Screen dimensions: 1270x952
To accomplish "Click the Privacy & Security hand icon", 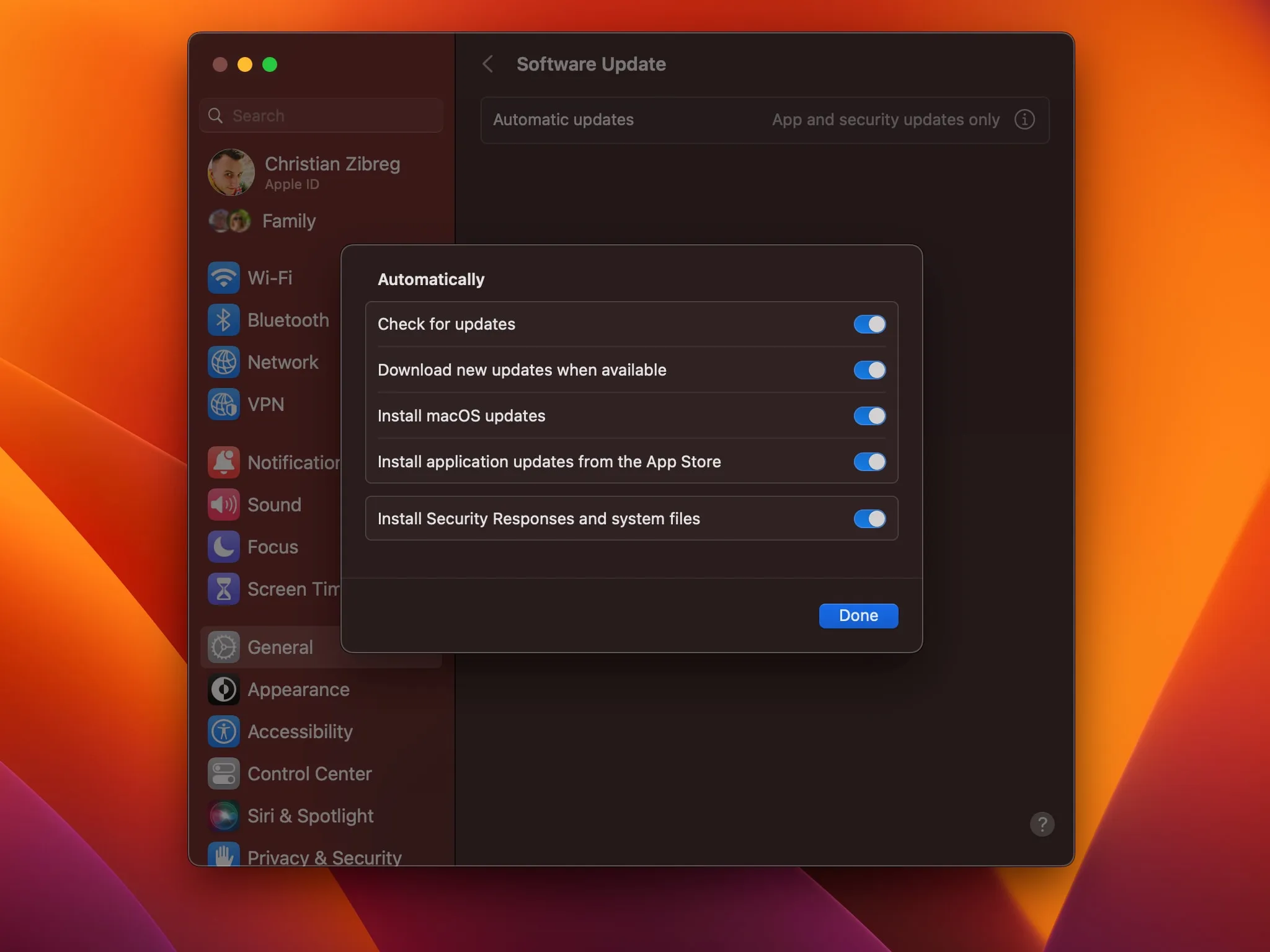I will coord(223,854).
